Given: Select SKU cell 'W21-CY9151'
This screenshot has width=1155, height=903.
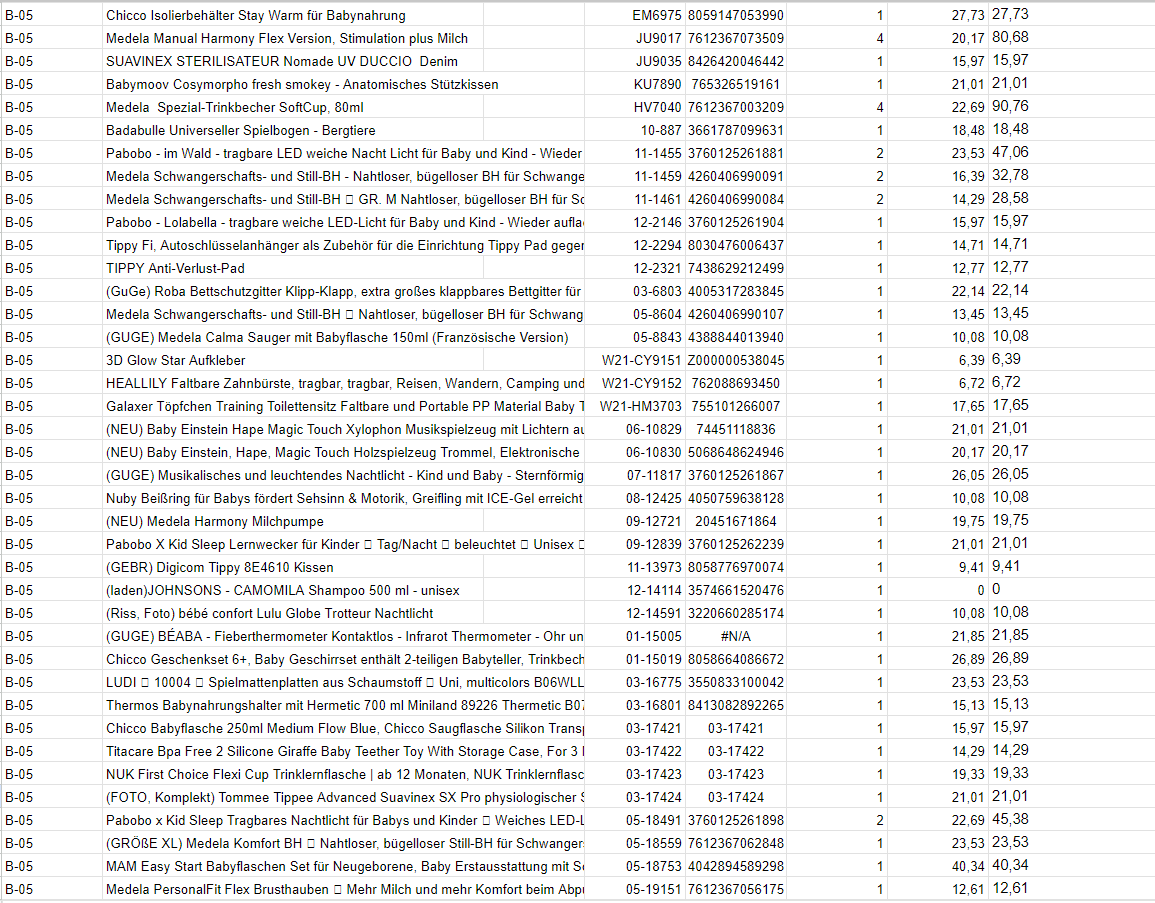Looking at the screenshot, I should 635,360.
